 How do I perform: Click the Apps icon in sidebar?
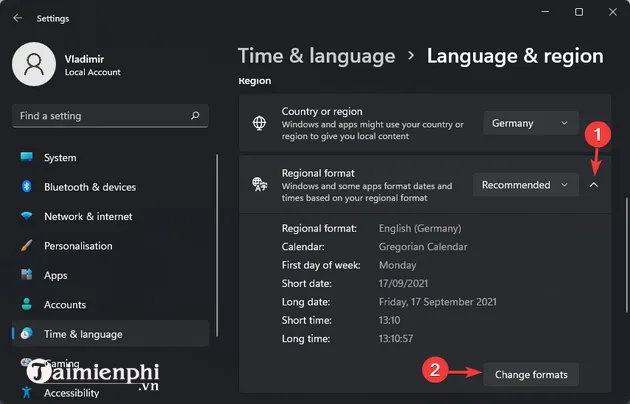coord(26,275)
